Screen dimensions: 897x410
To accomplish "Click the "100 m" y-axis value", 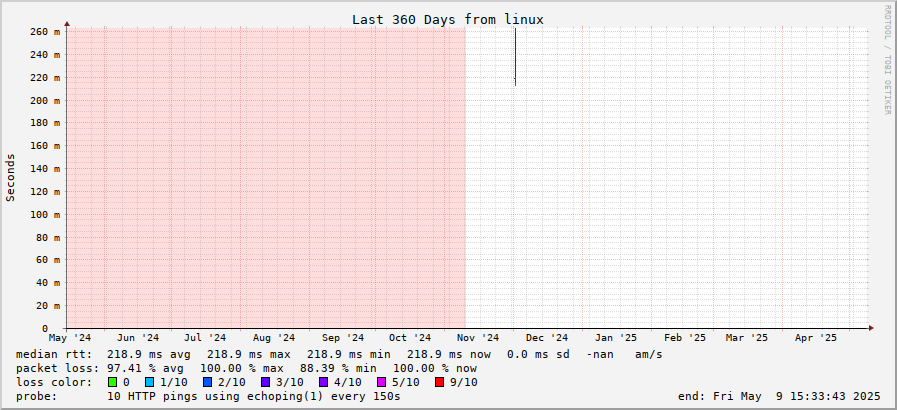I will coord(45,214).
